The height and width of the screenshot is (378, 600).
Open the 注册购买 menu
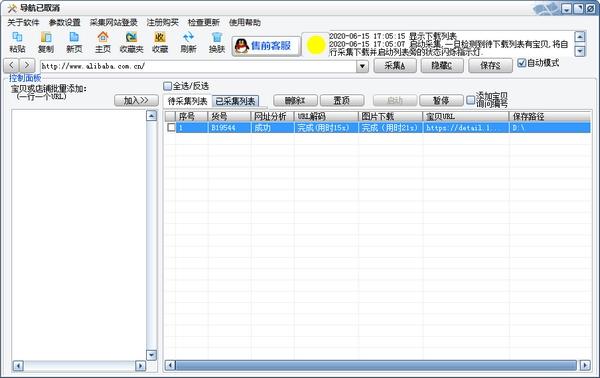163,23
